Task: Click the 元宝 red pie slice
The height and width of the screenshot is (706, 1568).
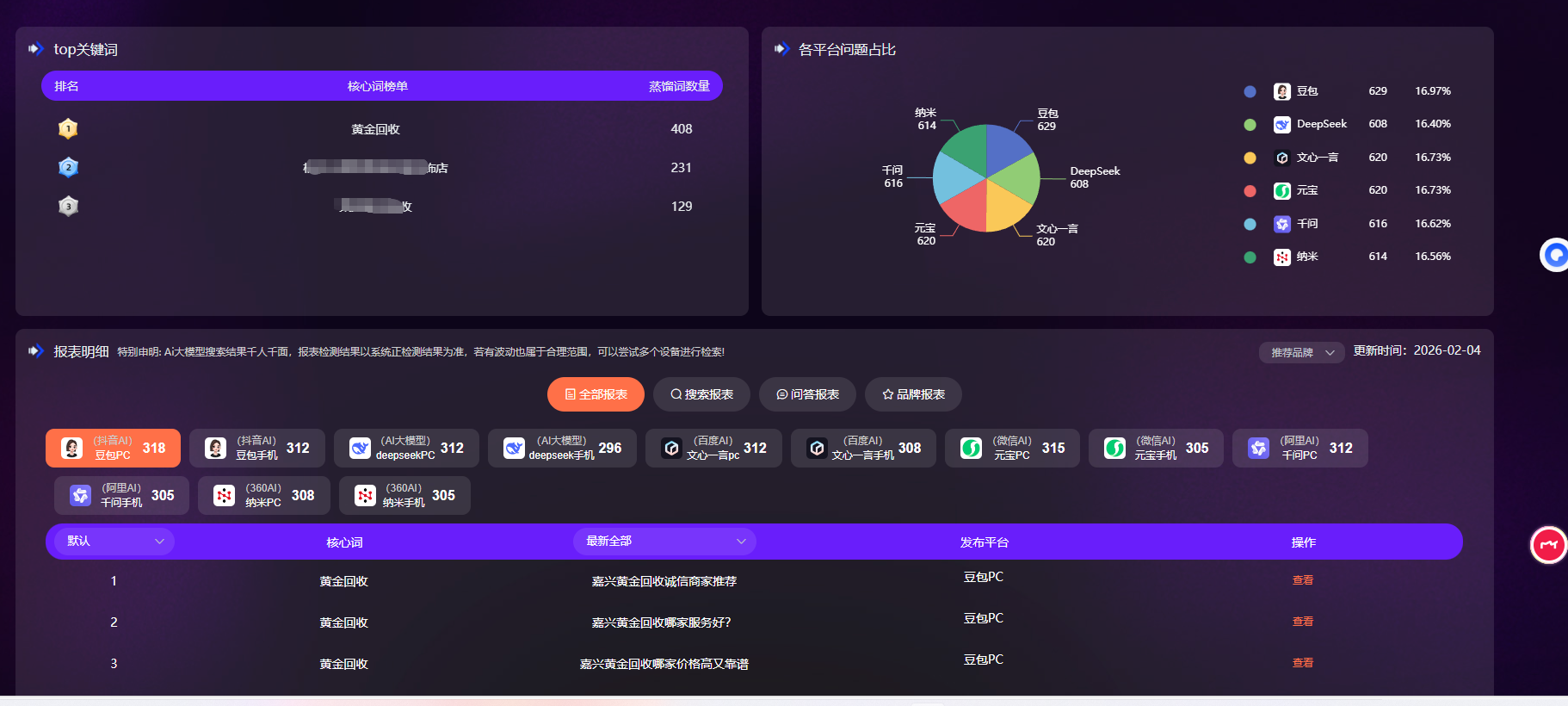Action: 968,208
